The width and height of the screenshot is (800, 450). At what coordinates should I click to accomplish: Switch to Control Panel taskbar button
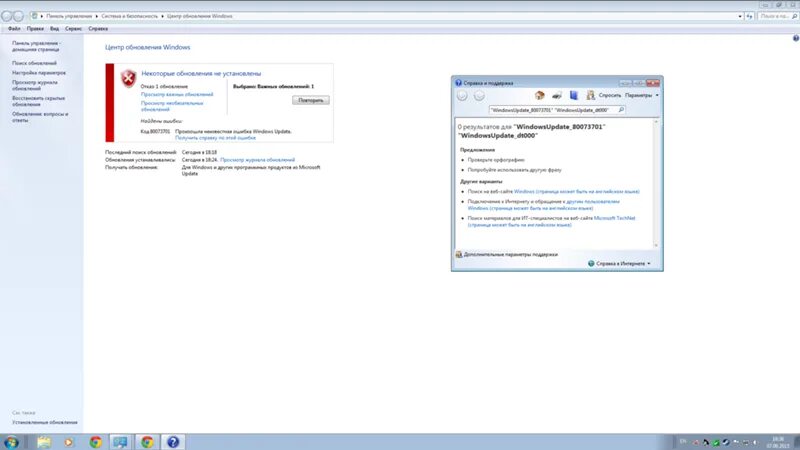click(121, 442)
